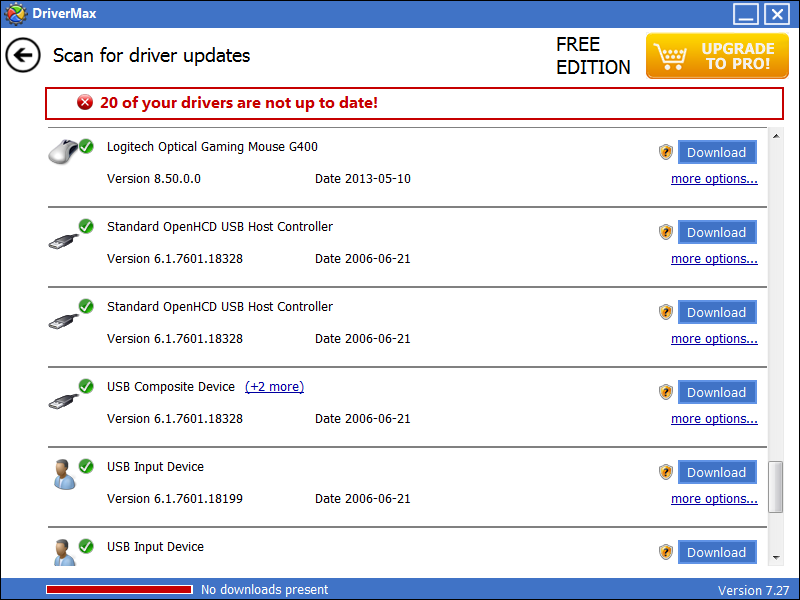
Task: Open more options for USB Input Device version 6.1.7601.18199
Action: 714,499
